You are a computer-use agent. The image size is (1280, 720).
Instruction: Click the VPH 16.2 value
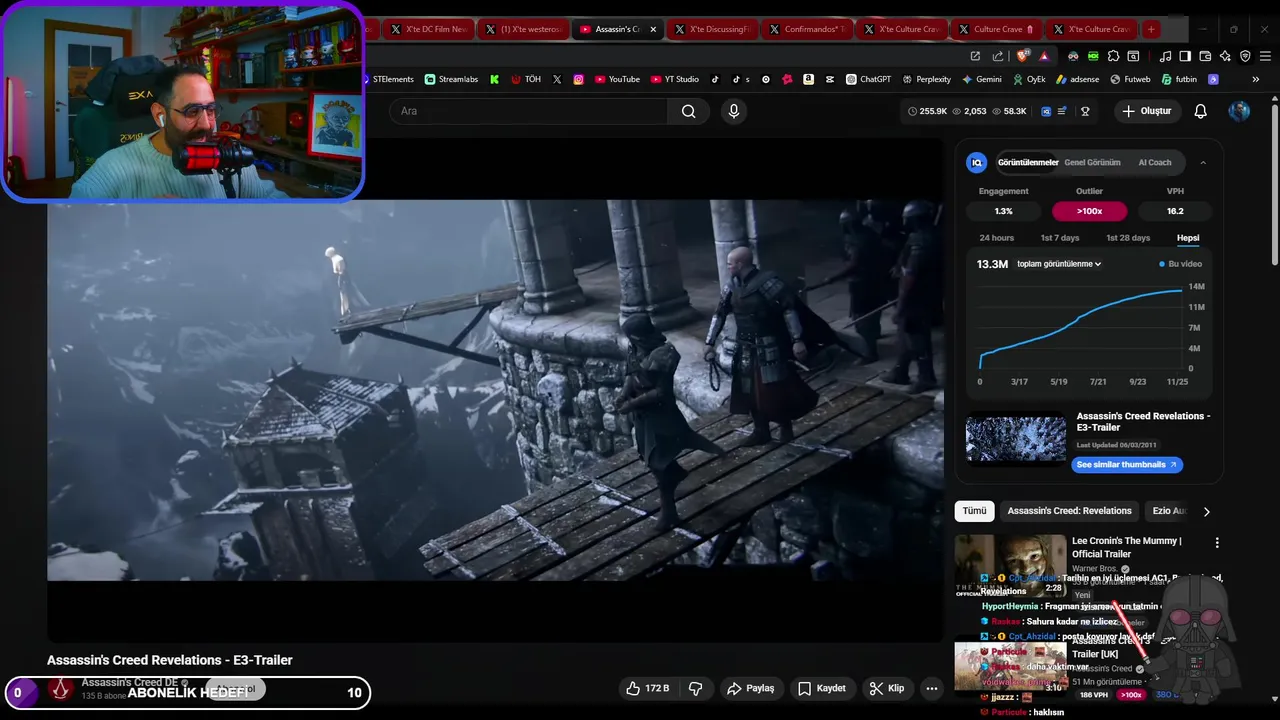click(x=1175, y=211)
